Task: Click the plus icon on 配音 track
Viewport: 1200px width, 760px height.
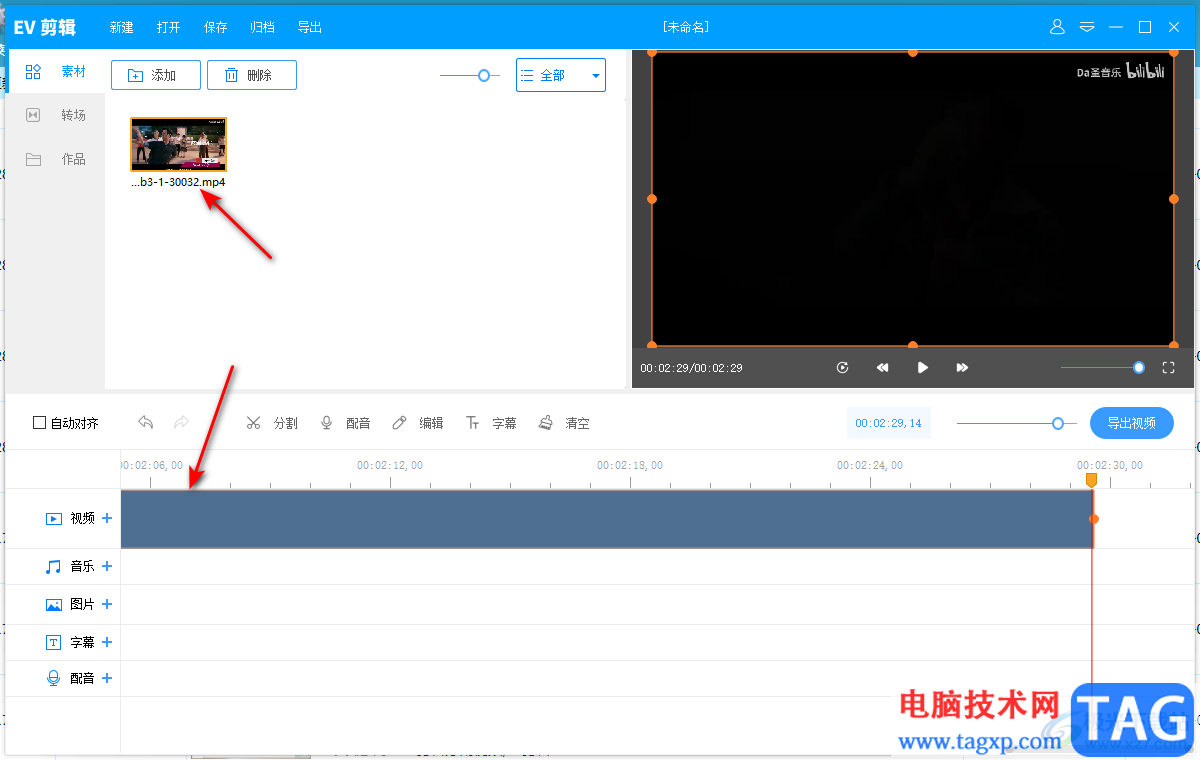Action: (x=107, y=678)
